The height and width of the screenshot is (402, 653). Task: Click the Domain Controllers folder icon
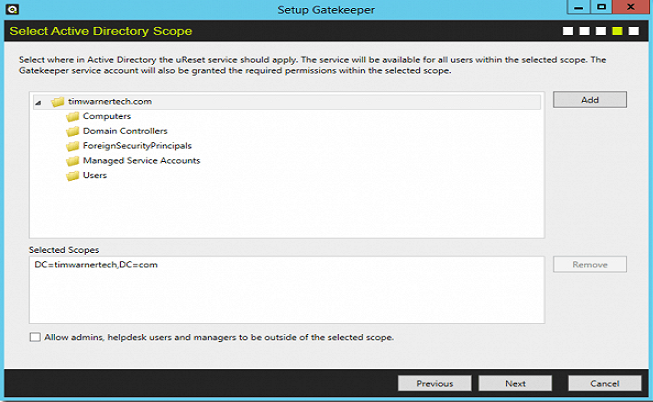click(x=72, y=131)
